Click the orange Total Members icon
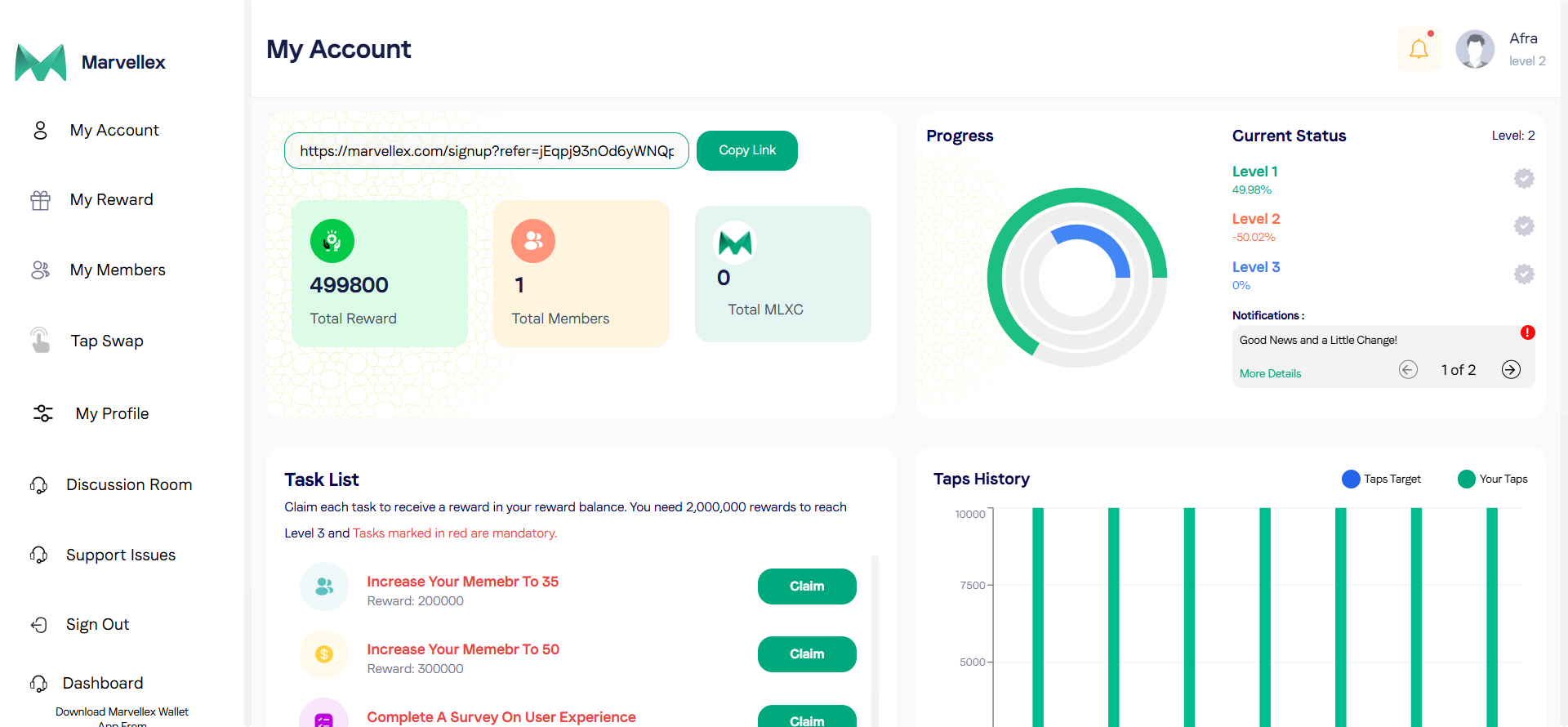1568x727 pixels. [x=533, y=241]
